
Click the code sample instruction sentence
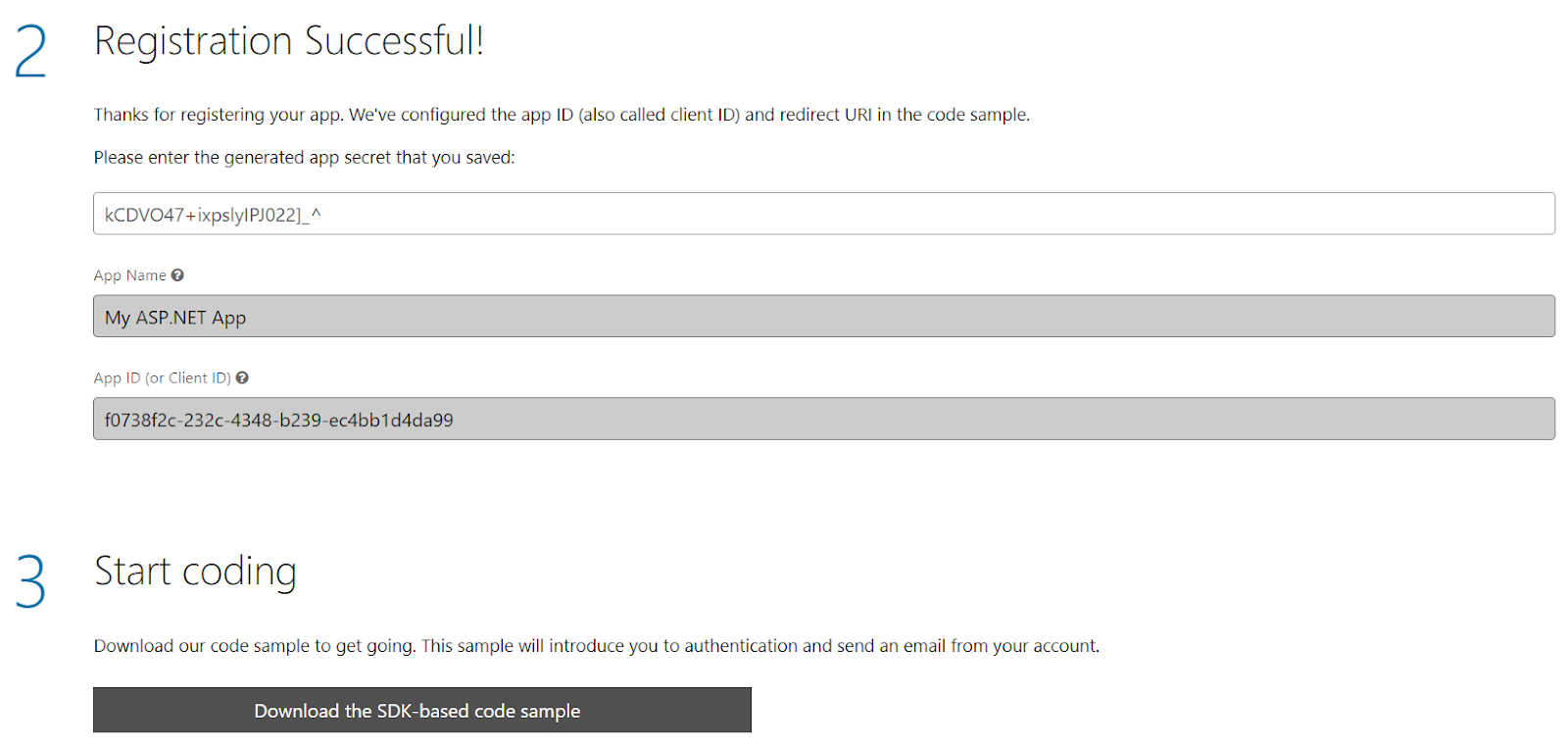click(596, 646)
